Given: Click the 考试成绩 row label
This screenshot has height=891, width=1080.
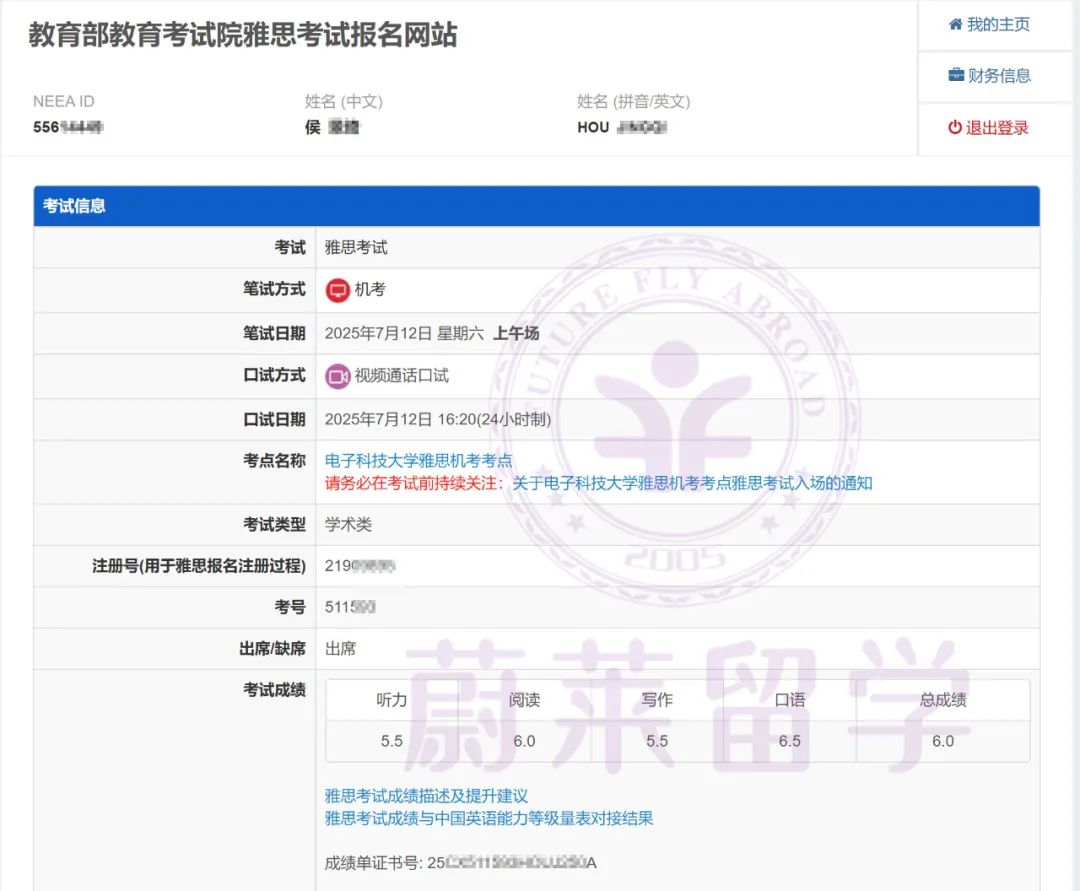Looking at the screenshot, I should coord(274,690).
